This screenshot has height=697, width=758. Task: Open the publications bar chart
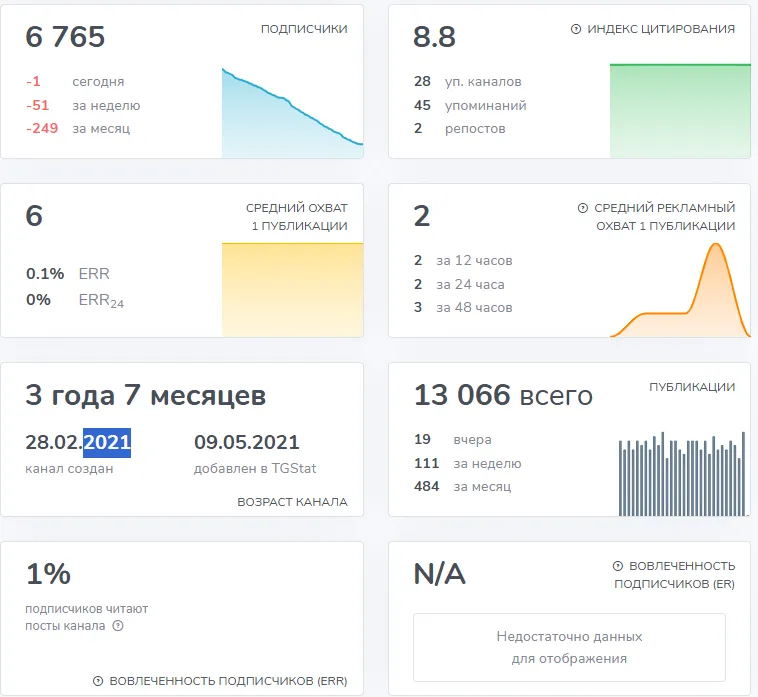682,474
